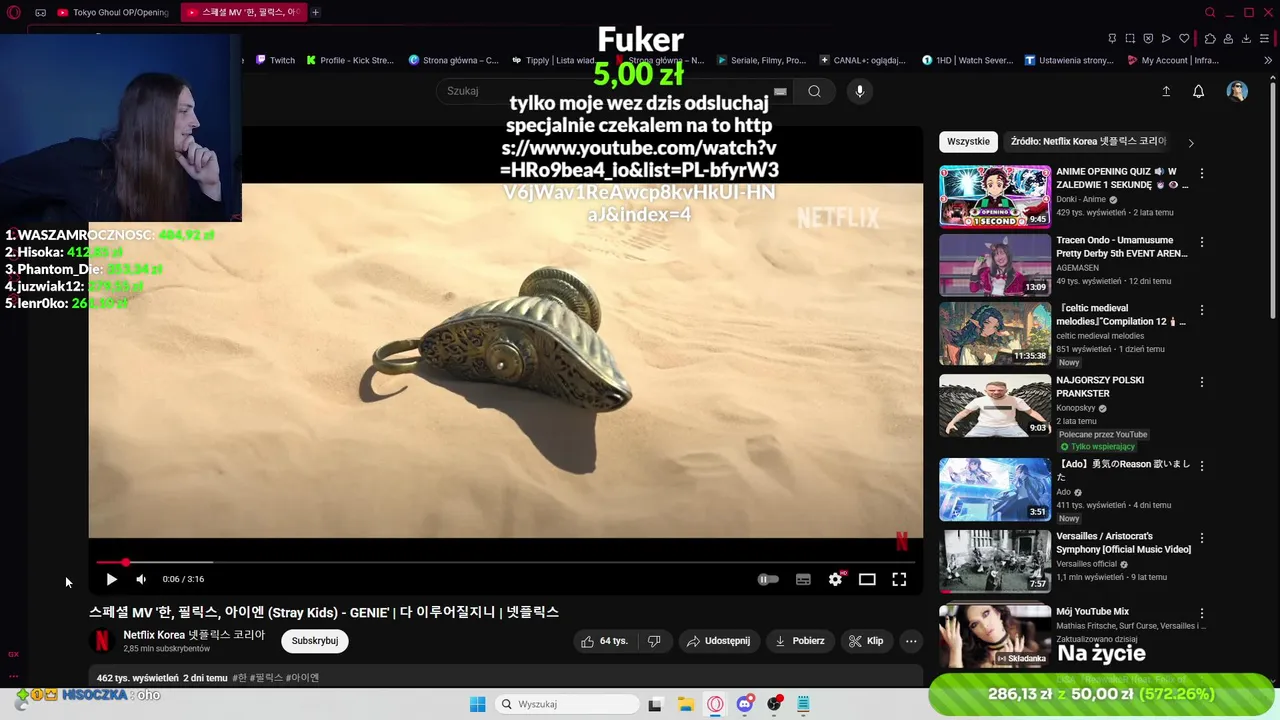Seek on the red video progress bar

[505, 563]
